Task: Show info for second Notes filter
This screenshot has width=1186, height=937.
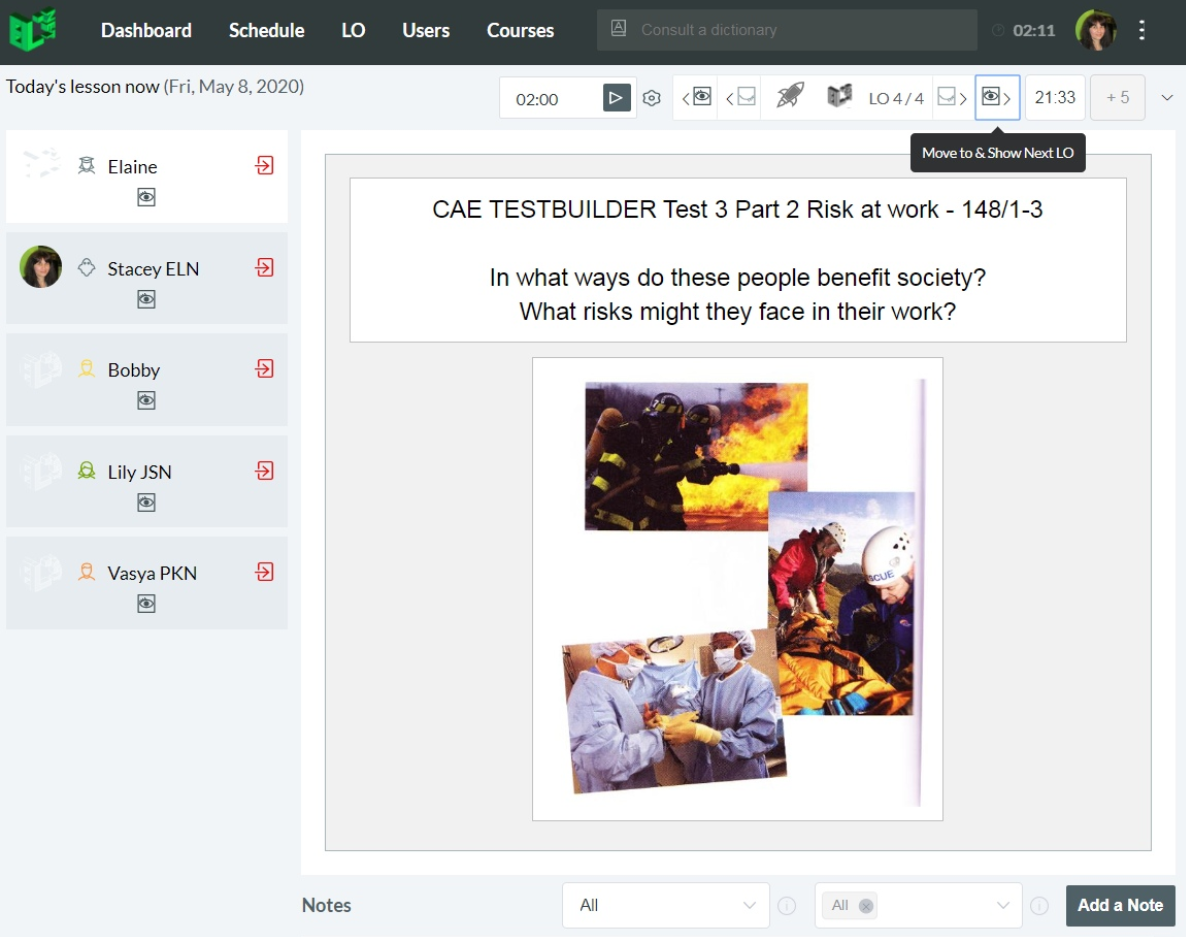Action: pyautogui.click(x=1039, y=905)
